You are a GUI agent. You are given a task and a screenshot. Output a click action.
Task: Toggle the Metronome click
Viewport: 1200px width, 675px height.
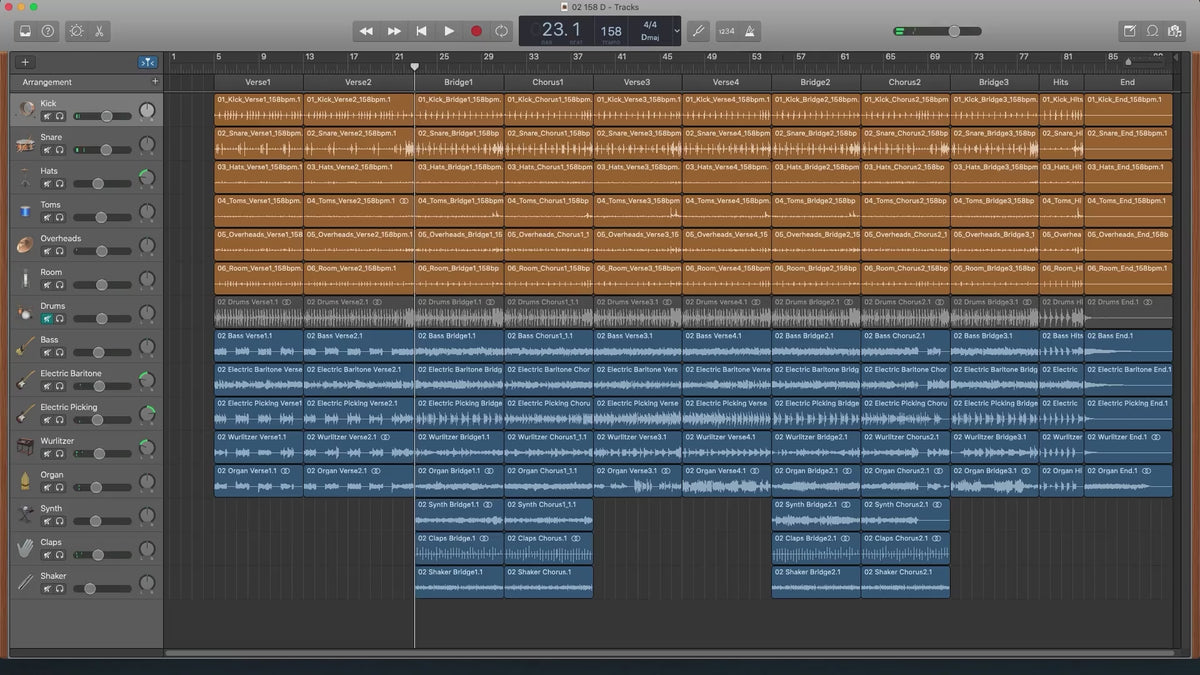(x=751, y=31)
